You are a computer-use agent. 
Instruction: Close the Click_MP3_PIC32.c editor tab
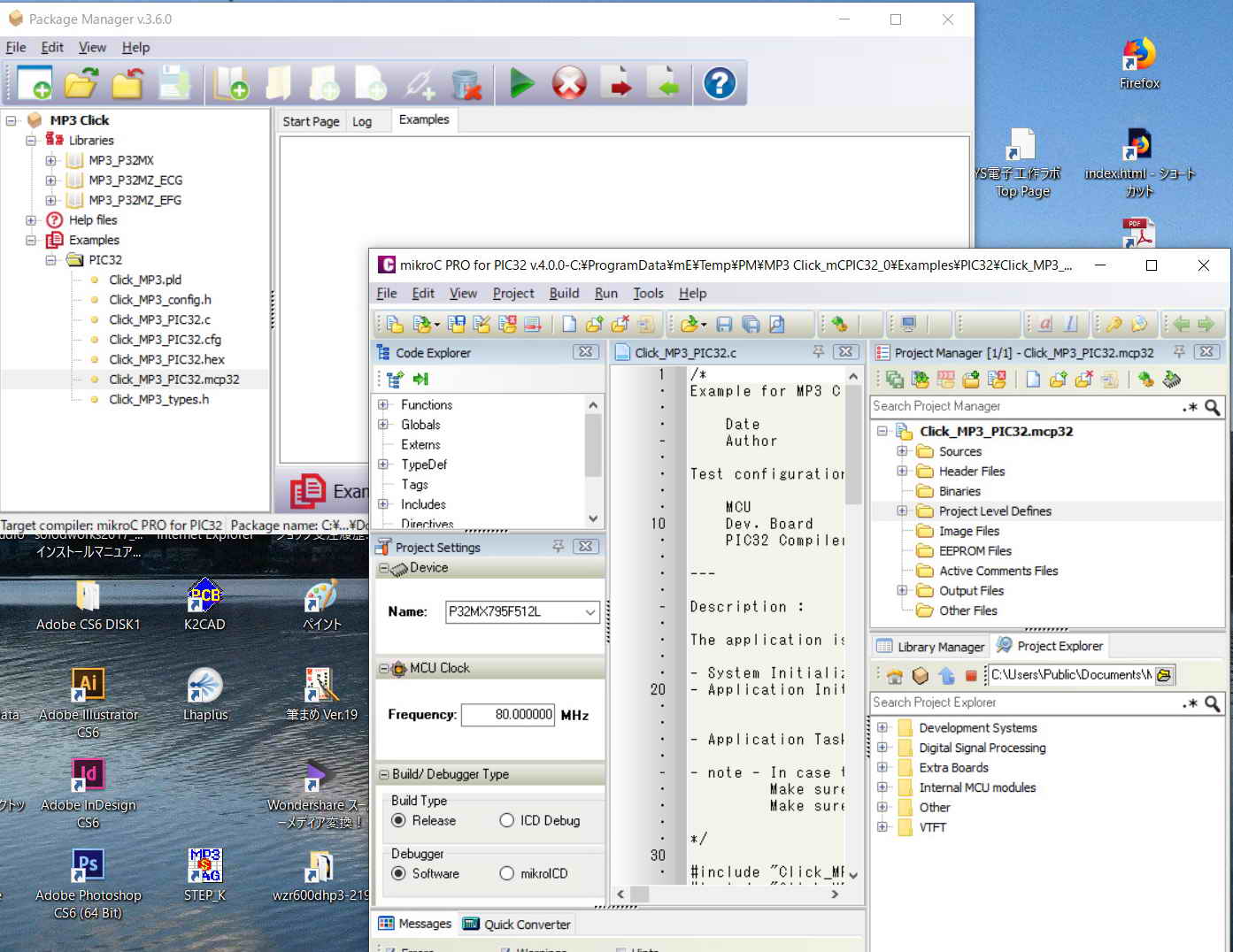(x=846, y=352)
